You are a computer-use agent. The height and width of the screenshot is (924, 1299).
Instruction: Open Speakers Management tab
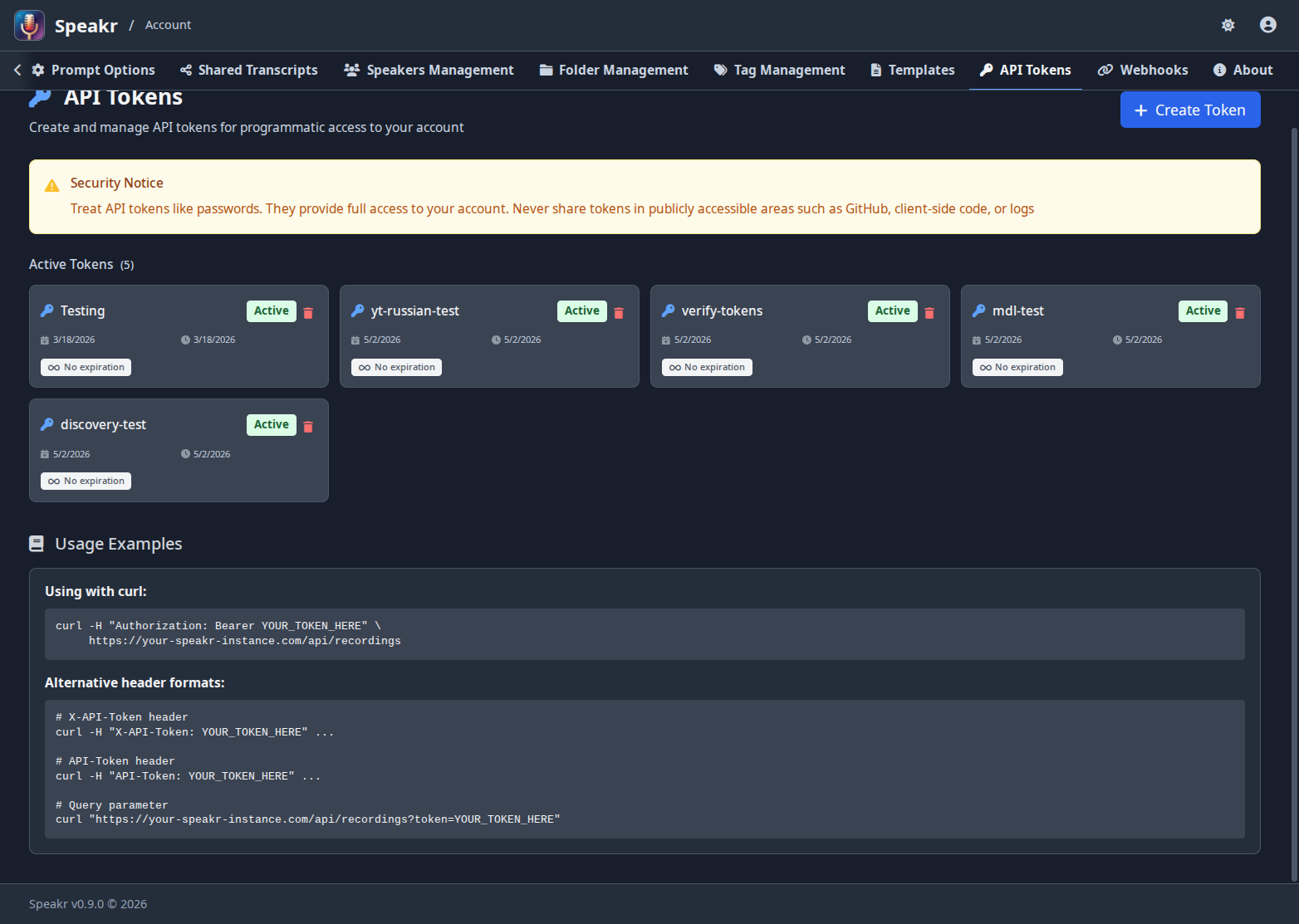(429, 70)
